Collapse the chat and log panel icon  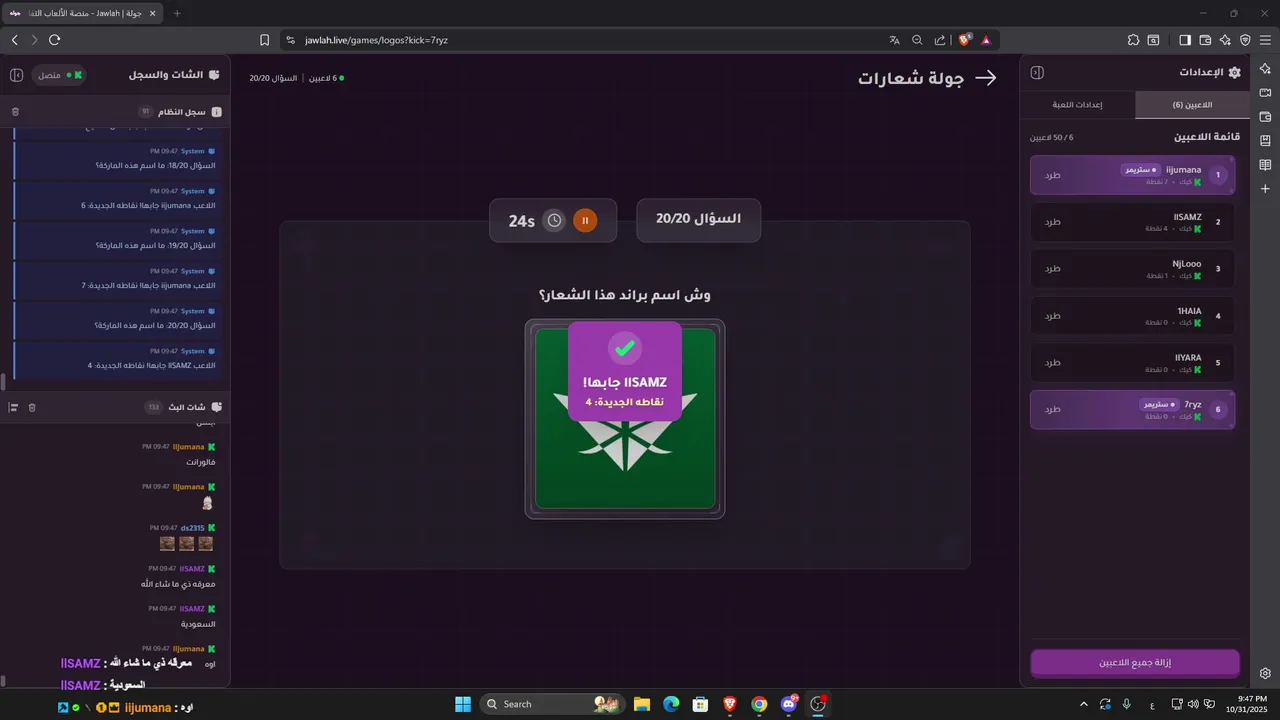pyautogui.click(x=16, y=75)
